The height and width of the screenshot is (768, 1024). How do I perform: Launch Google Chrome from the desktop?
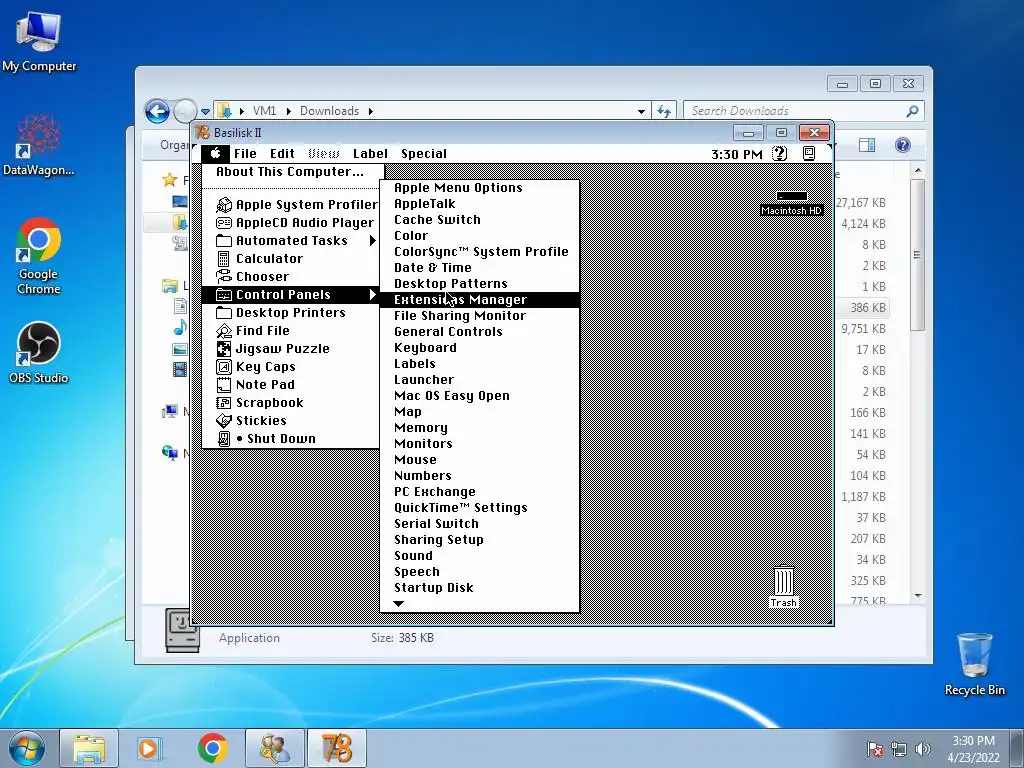(x=39, y=256)
